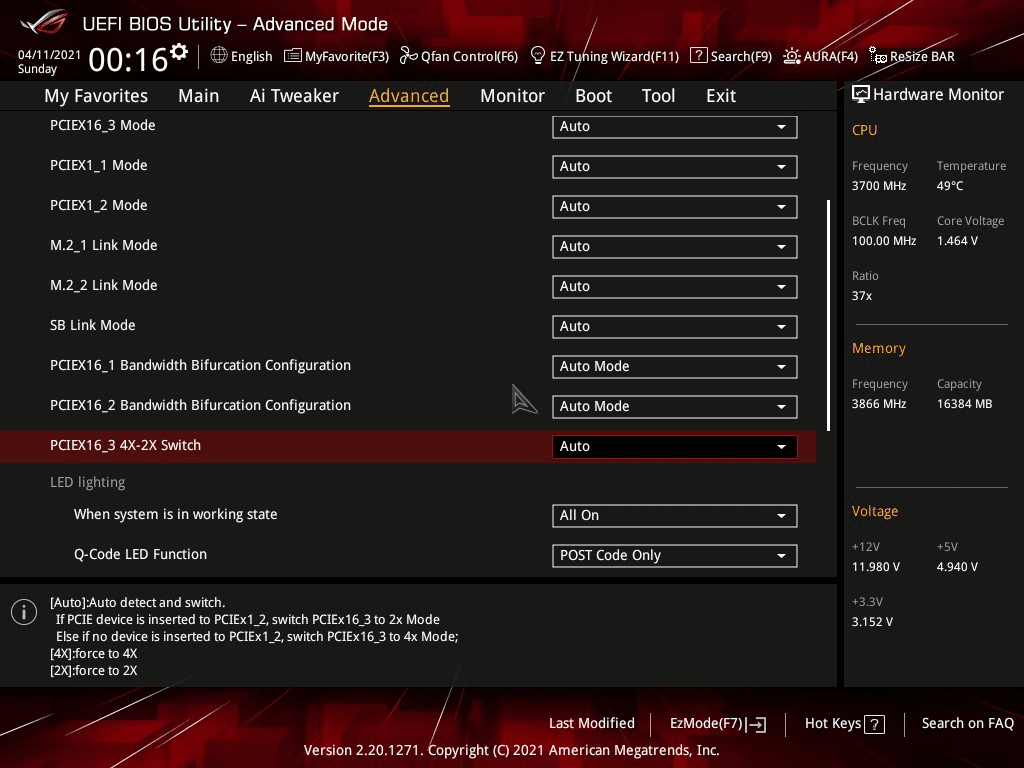Open AURA(F4) lighting icon
1024x768 pixels.
792,56
